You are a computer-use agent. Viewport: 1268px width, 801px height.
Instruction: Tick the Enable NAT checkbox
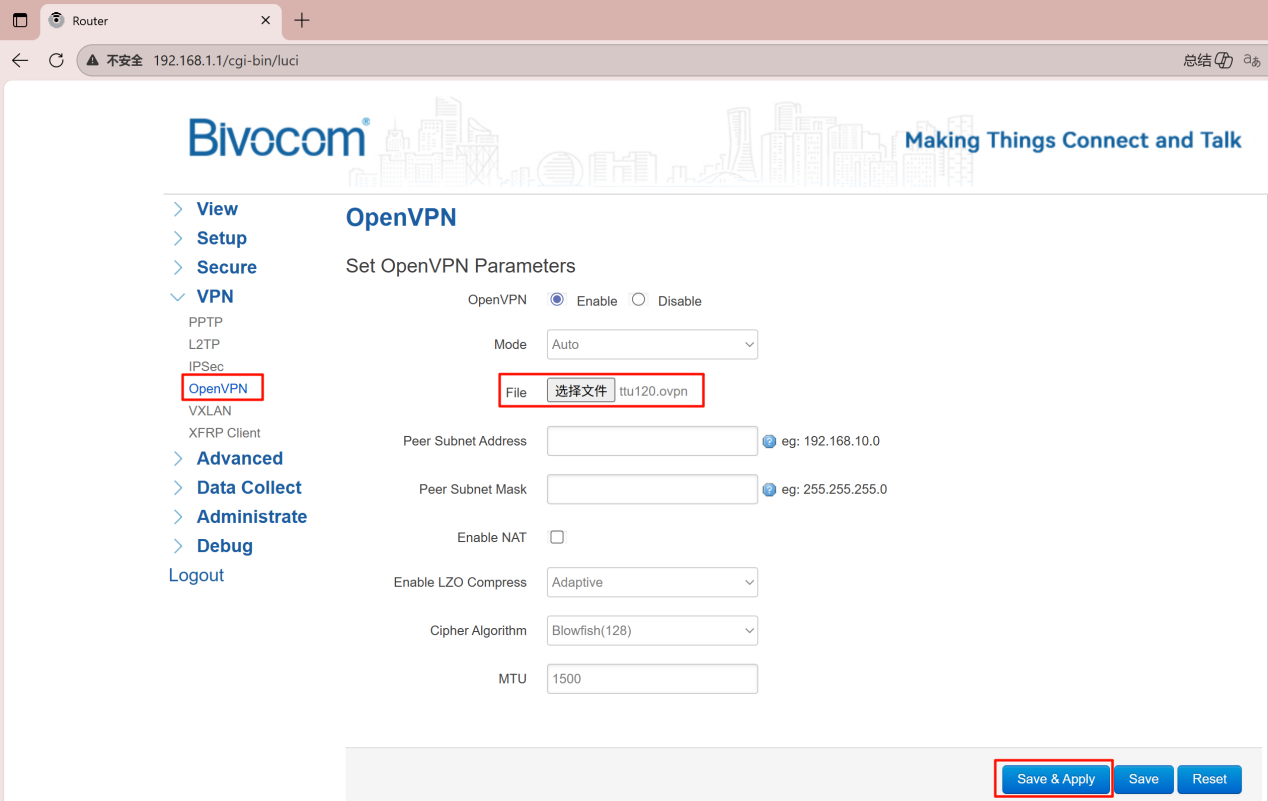tap(557, 537)
